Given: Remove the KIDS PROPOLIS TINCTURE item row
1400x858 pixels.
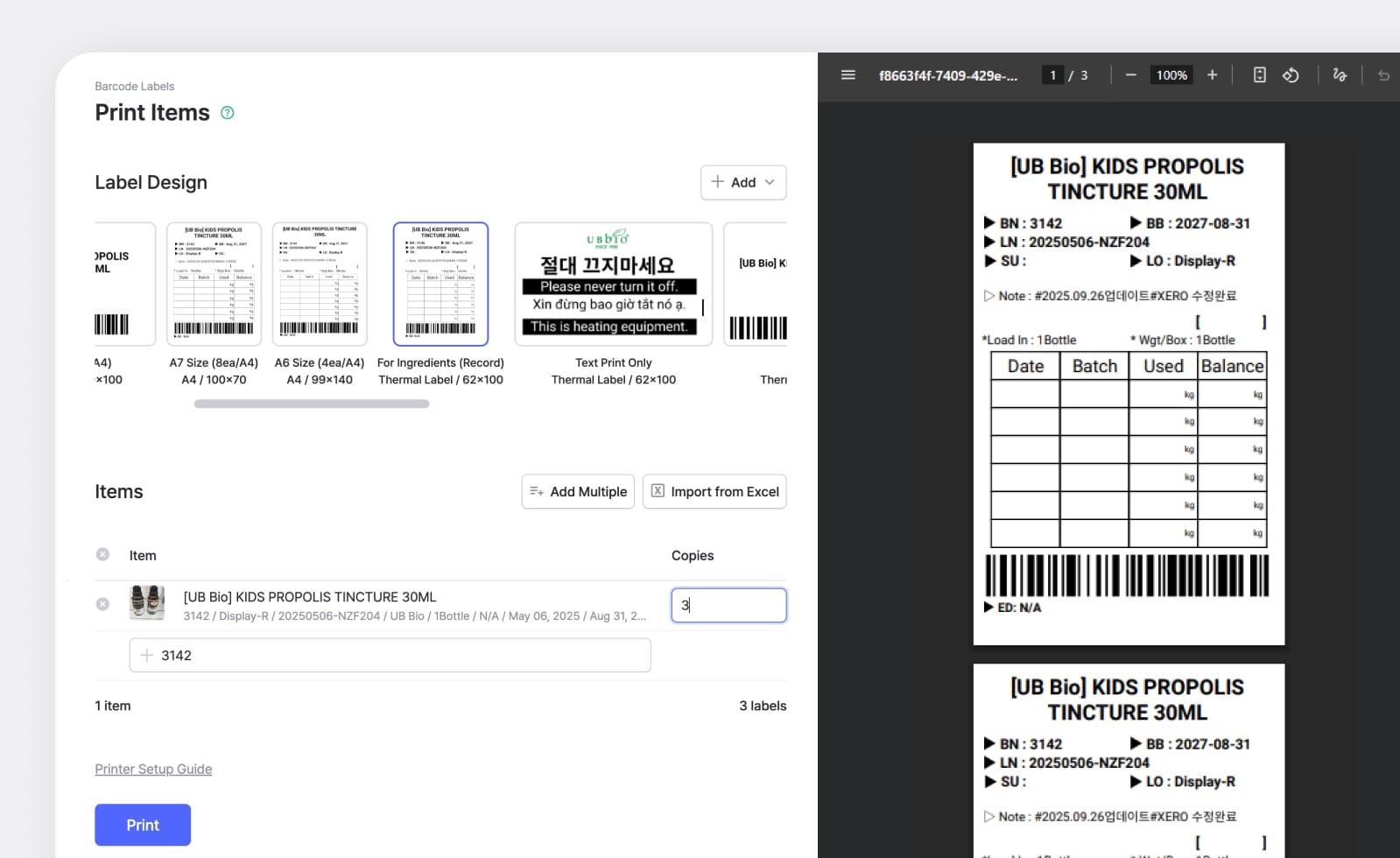Looking at the screenshot, I should [102, 604].
